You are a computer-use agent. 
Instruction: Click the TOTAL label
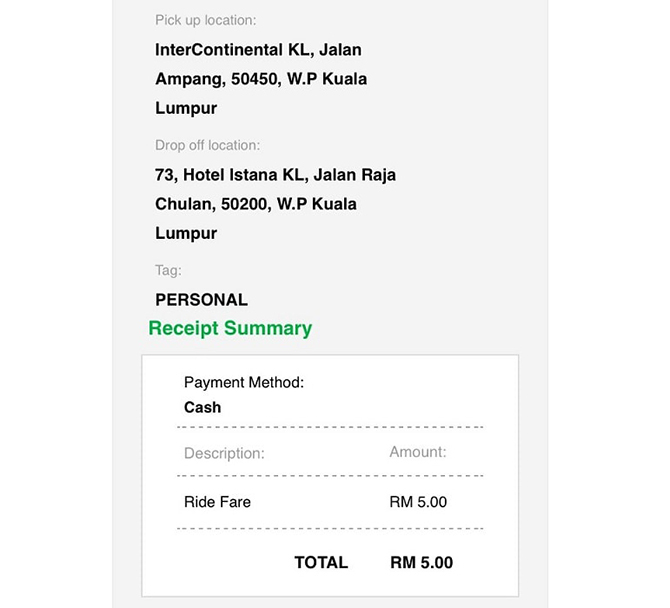(x=321, y=562)
